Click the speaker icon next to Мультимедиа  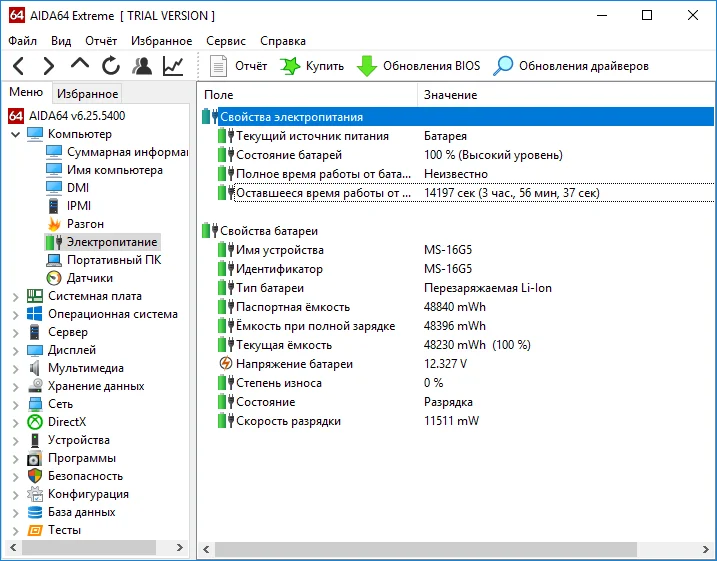point(35,368)
